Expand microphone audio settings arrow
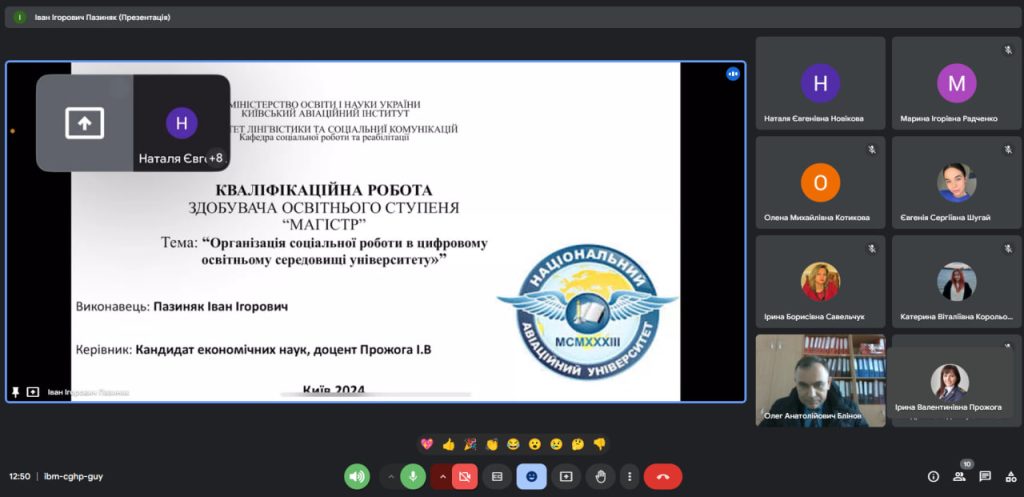The height and width of the screenshot is (497, 1024). pyautogui.click(x=390, y=477)
